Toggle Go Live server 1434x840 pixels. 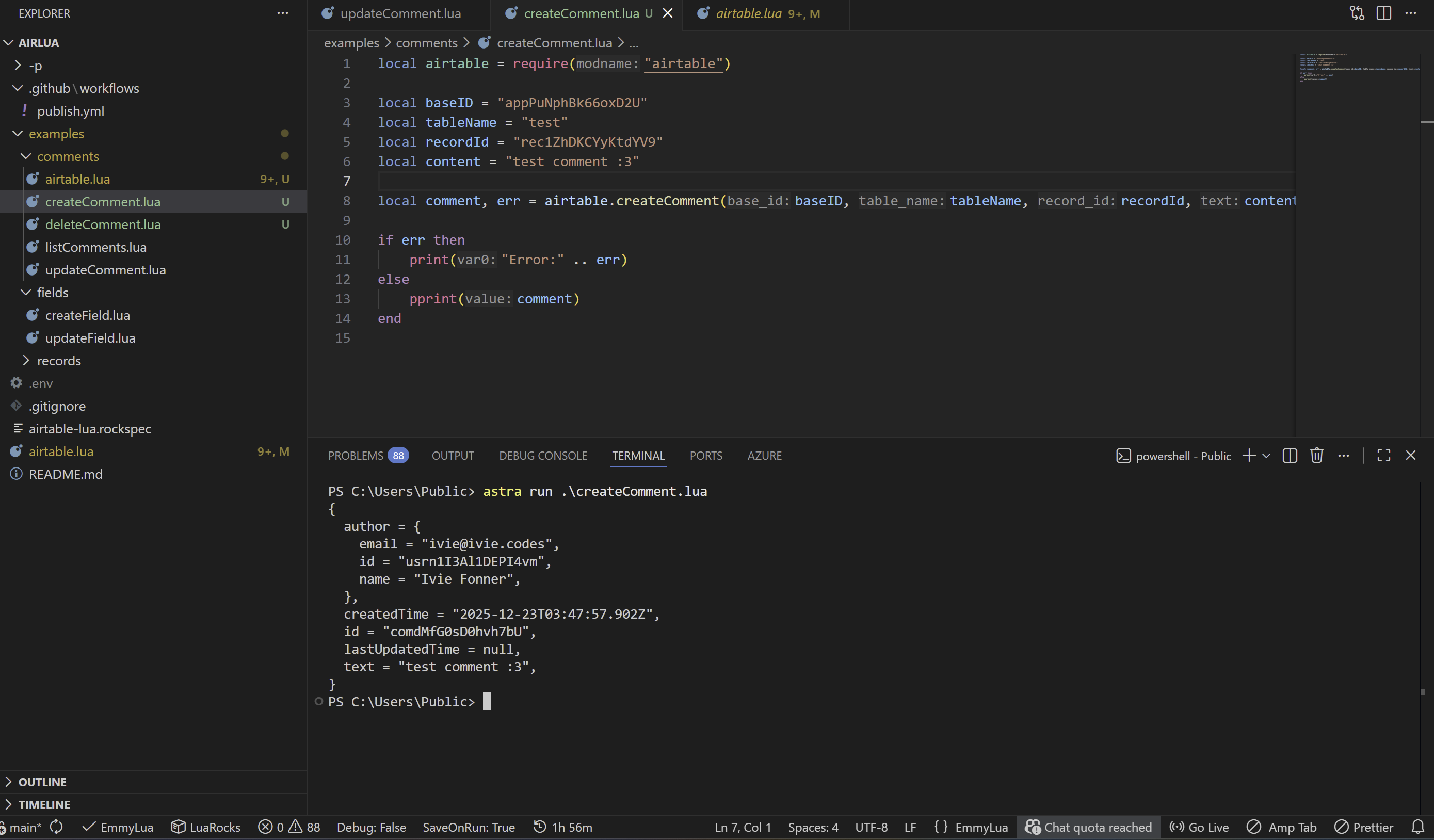(x=1199, y=827)
